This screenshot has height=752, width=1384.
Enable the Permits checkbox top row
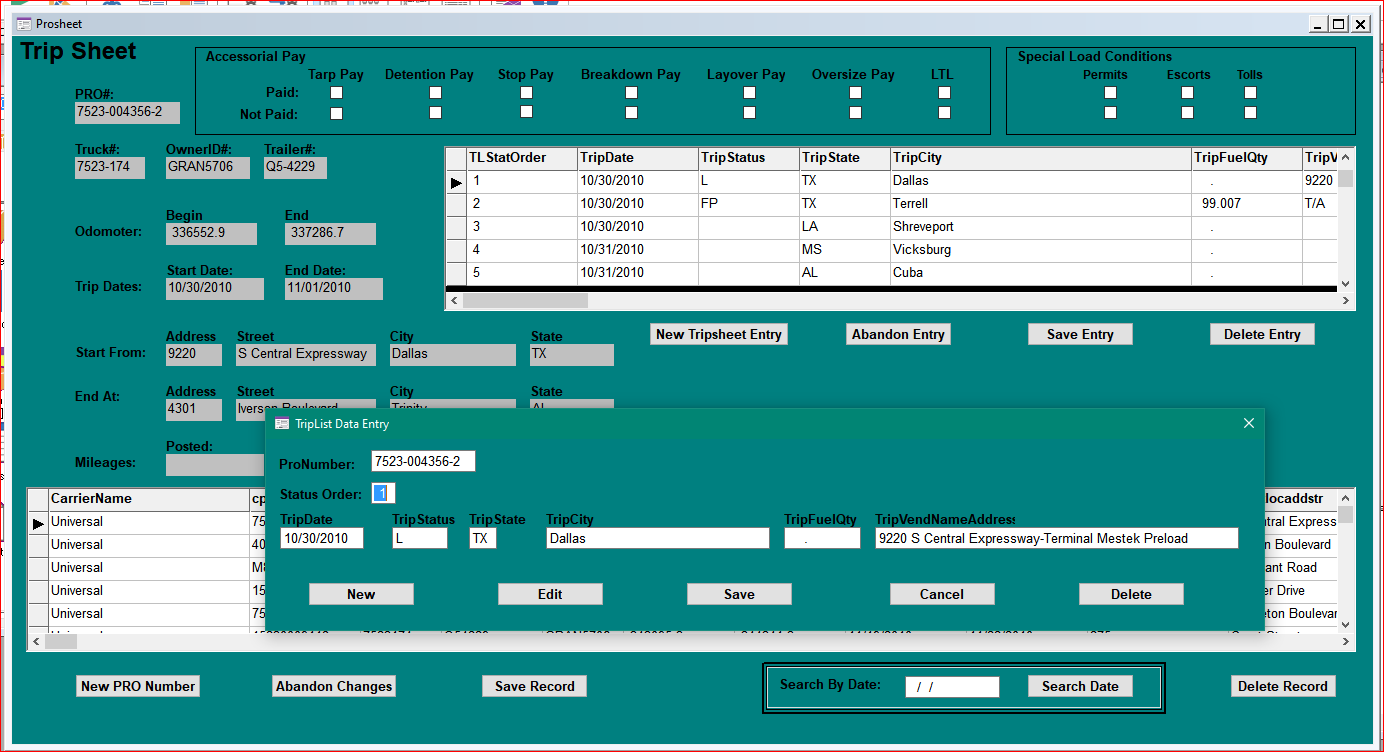(1110, 93)
